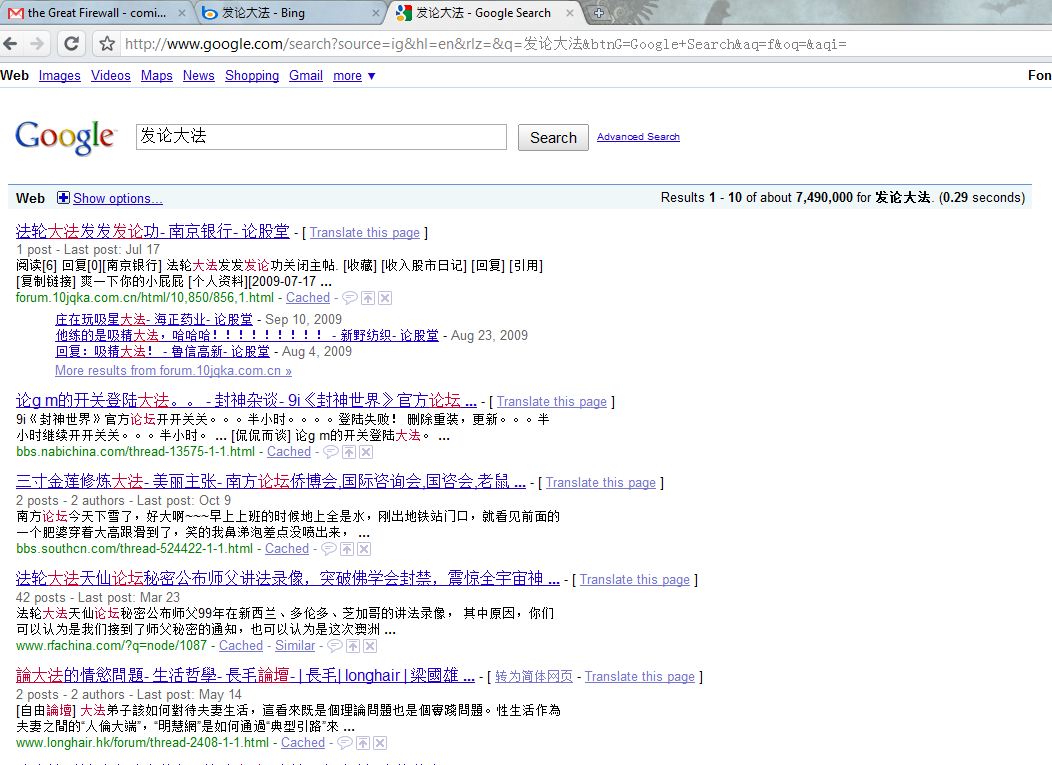Image resolution: width=1052 pixels, height=765 pixels.
Task: Open sub-result 新野纺织-论股堂
Action: click(247, 336)
